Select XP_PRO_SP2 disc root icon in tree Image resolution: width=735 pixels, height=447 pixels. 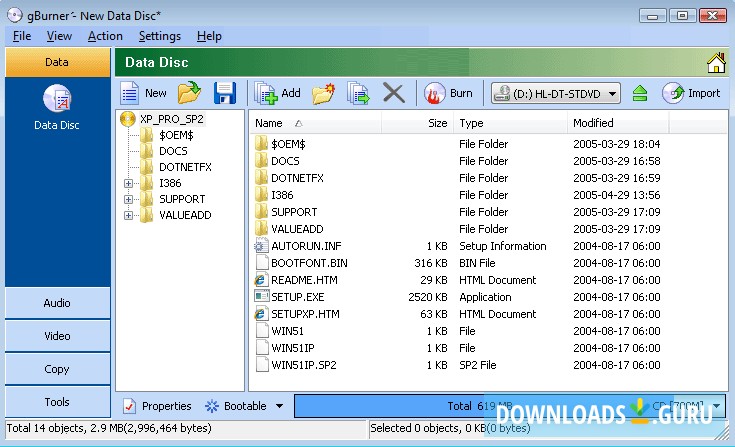coord(128,119)
